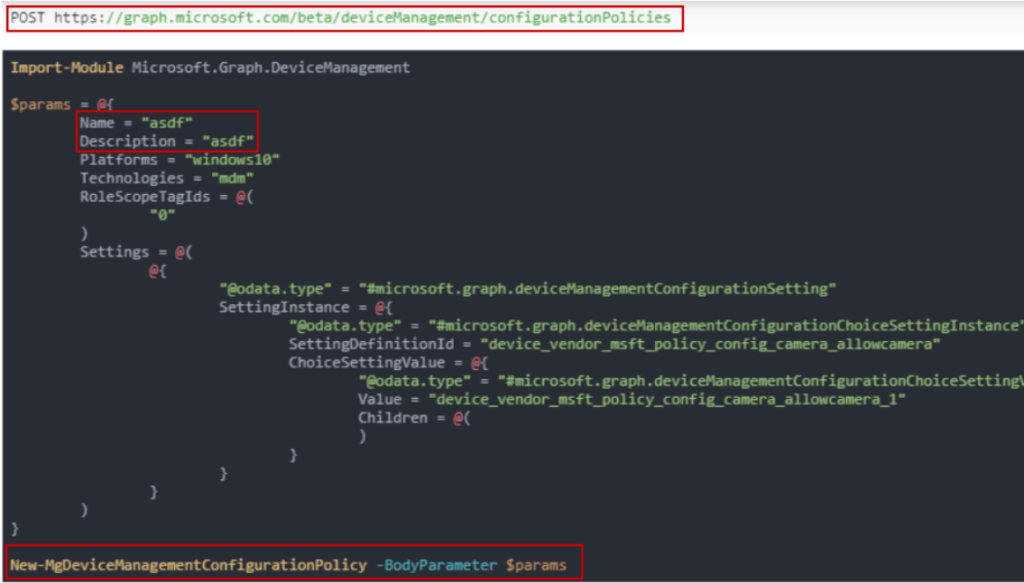Click the New-MgDeviceManagementConfigurationPolicy cmdlet
The height and width of the screenshot is (583, 1024).
click(188, 565)
